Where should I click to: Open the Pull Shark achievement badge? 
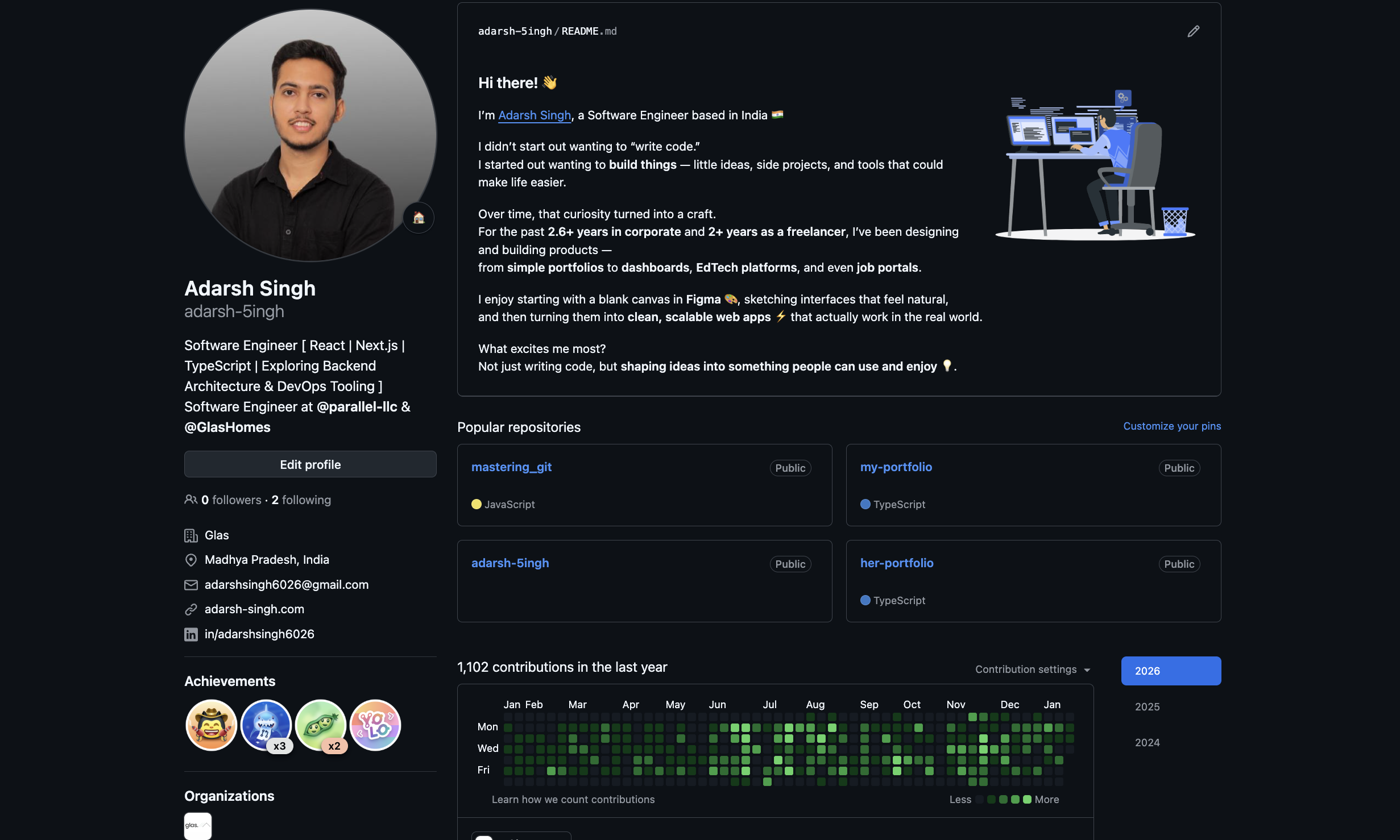(x=266, y=725)
